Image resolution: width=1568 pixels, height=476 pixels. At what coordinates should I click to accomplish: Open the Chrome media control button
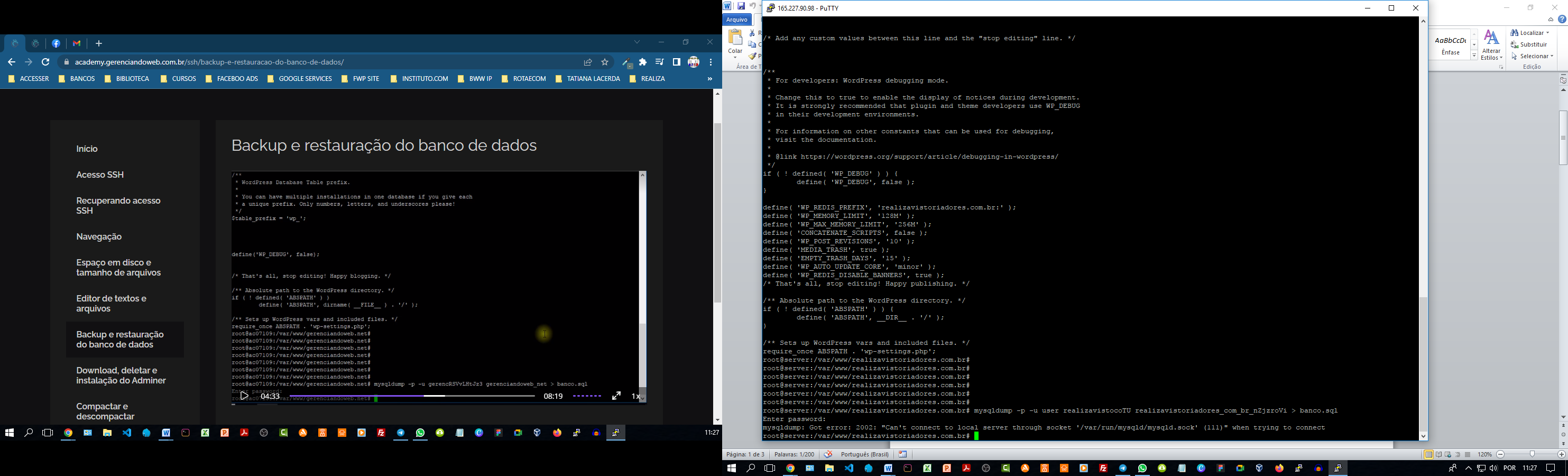660,62
